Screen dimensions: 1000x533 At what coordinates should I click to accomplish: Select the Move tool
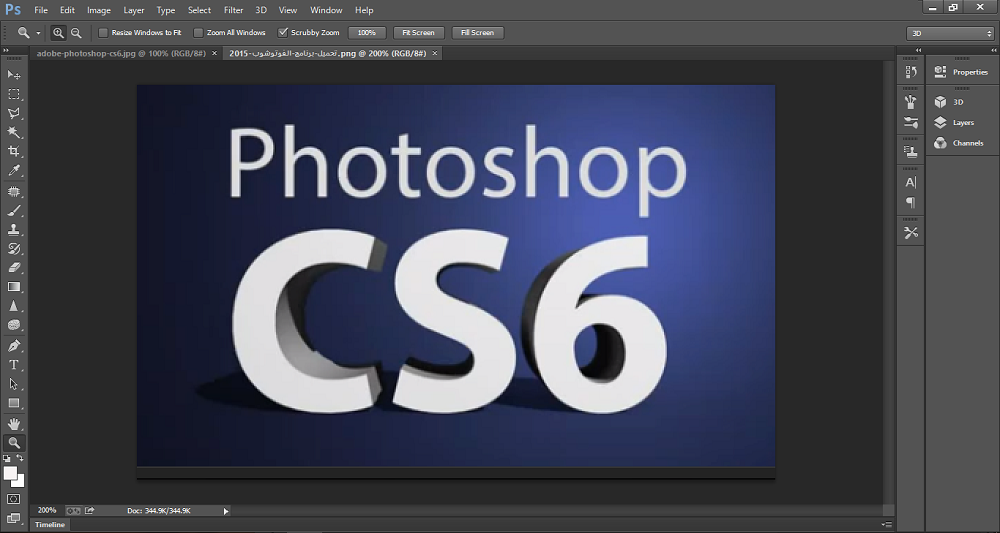(13, 75)
